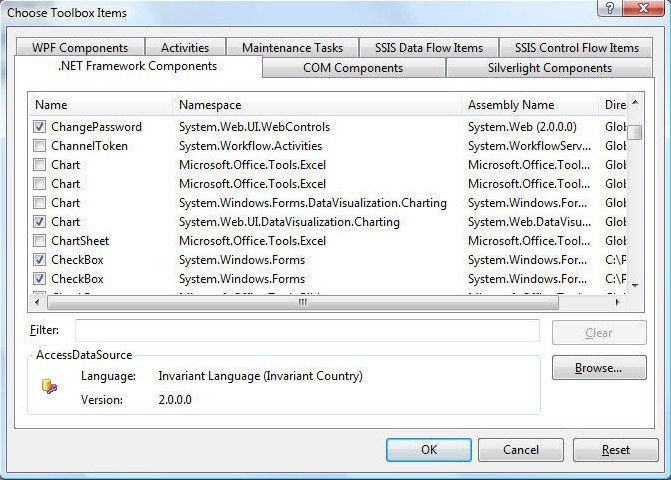Switch to Silverlight Components tab
Image resolution: width=671 pixels, height=480 pixels.
[549, 68]
